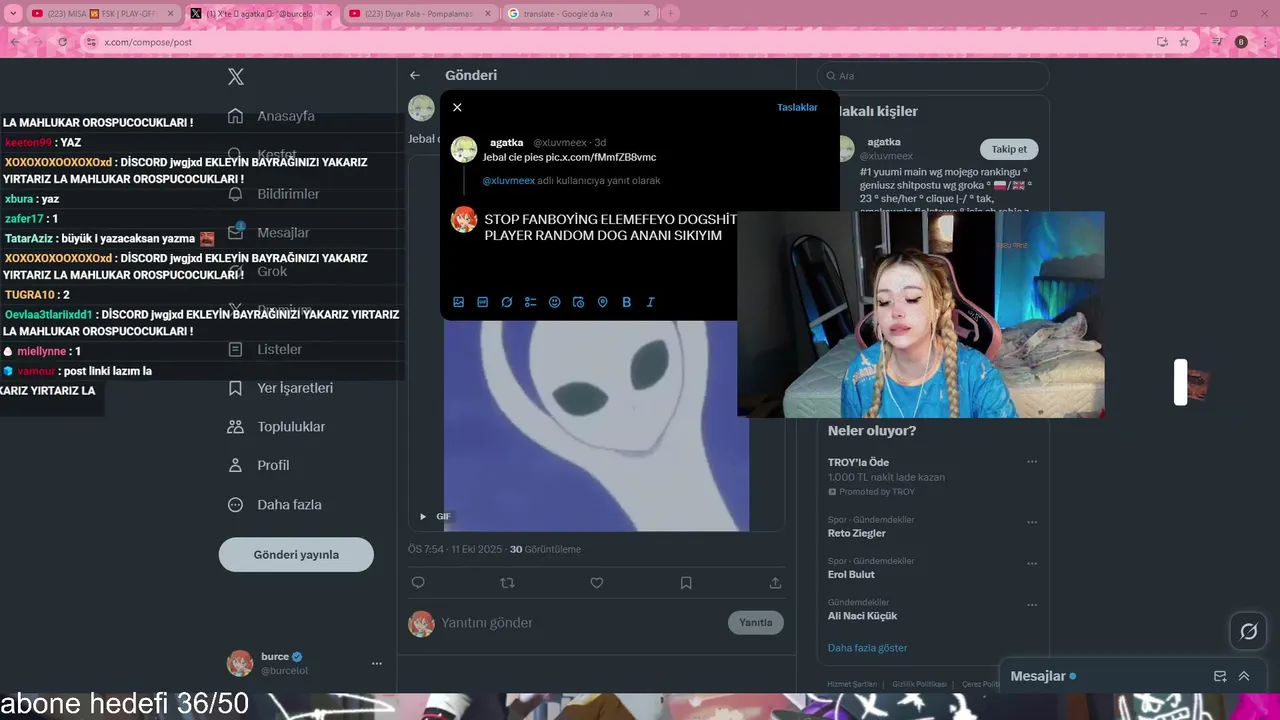Viewport: 1280px width, 720px height.
Task: Open burce account options menu
Action: coord(377,663)
